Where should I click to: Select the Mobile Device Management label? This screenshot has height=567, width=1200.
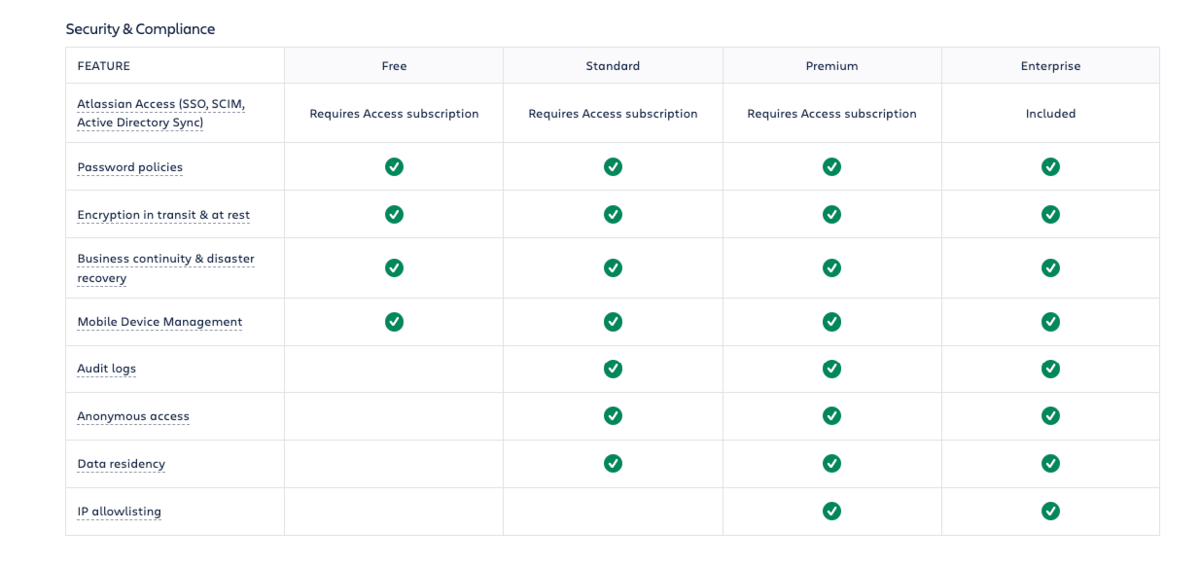tap(159, 322)
